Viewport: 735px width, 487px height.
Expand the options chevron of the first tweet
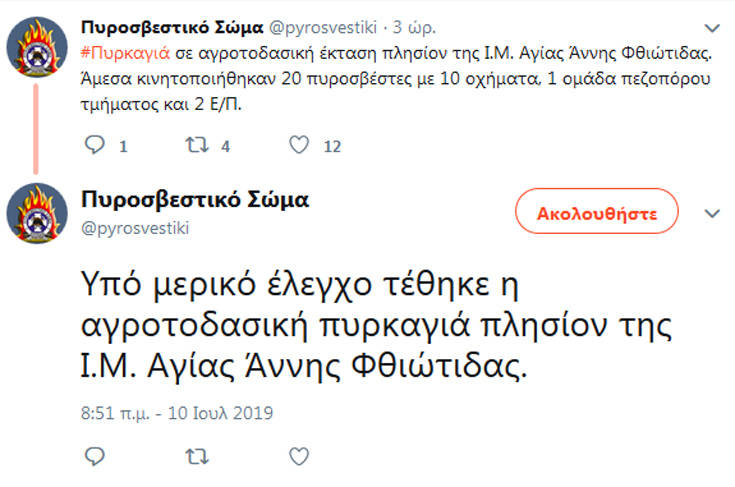pos(712,28)
